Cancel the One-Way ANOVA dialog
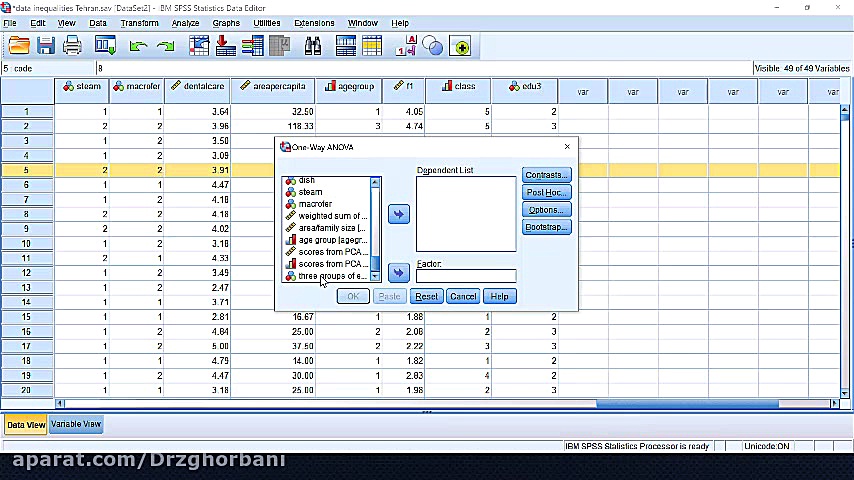Viewport: 854px width, 480px height. click(x=463, y=296)
